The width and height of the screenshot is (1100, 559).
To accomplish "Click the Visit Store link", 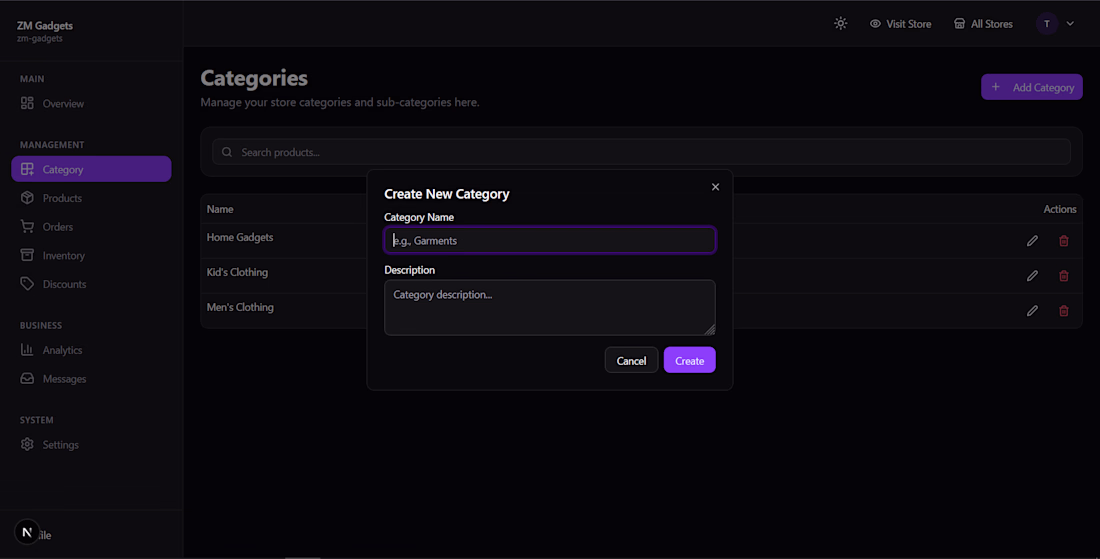I will pyautogui.click(x=900, y=24).
